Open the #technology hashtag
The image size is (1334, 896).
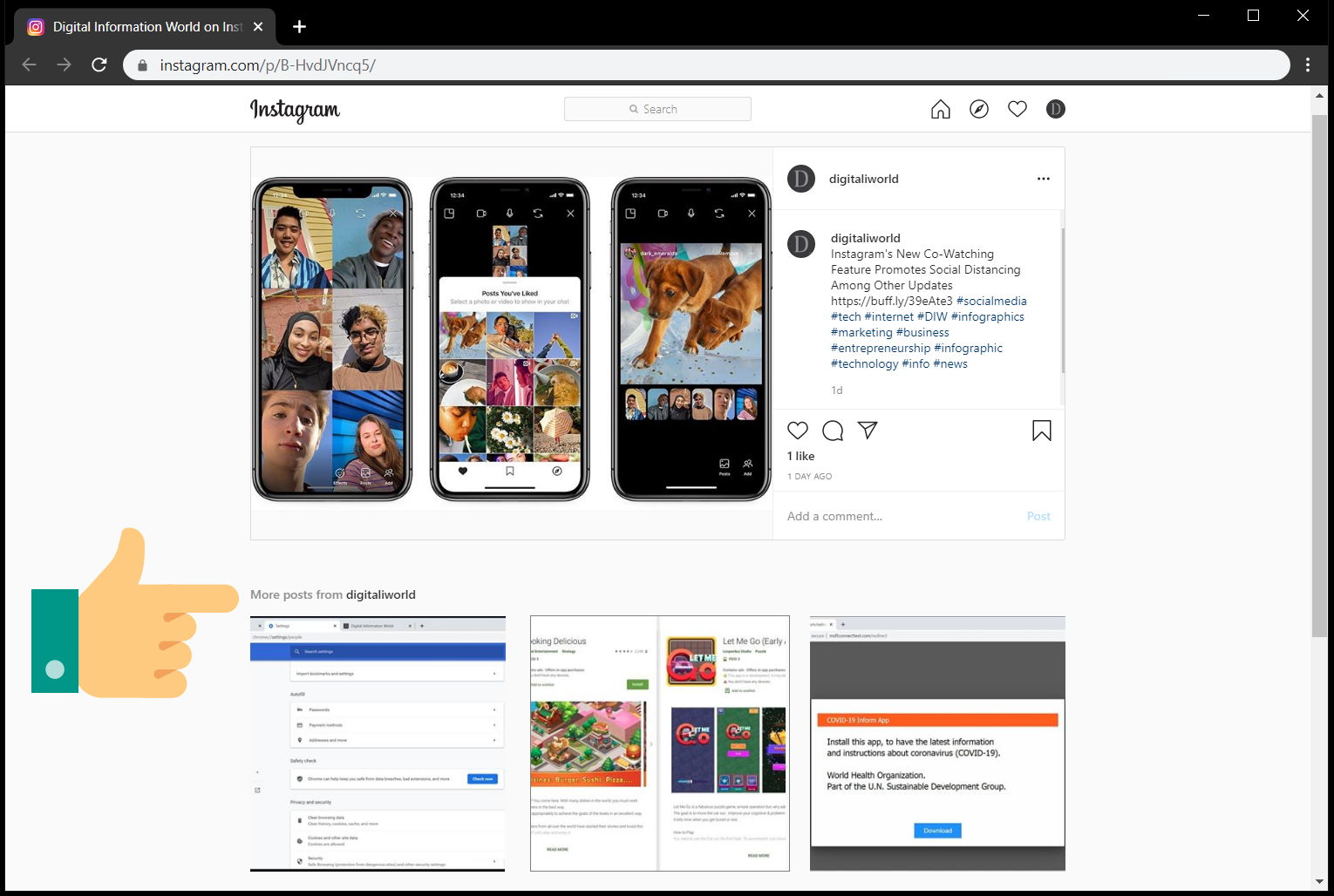coord(864,363)
